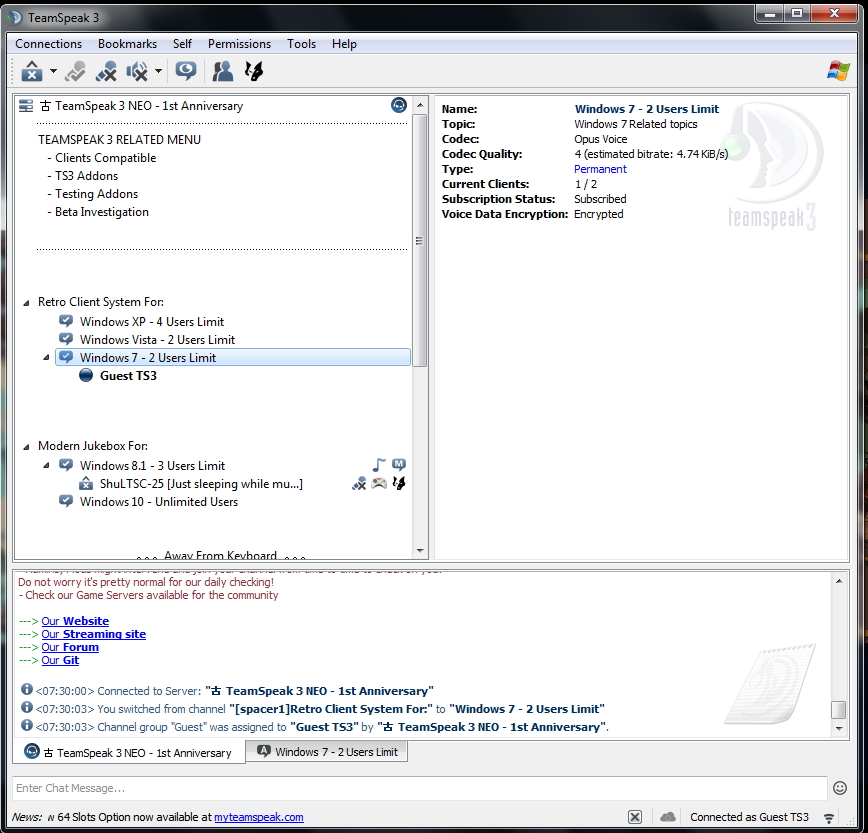Open the Our Forum link
This screenshot has width=868, height=833.
click(x=70, y=647)
